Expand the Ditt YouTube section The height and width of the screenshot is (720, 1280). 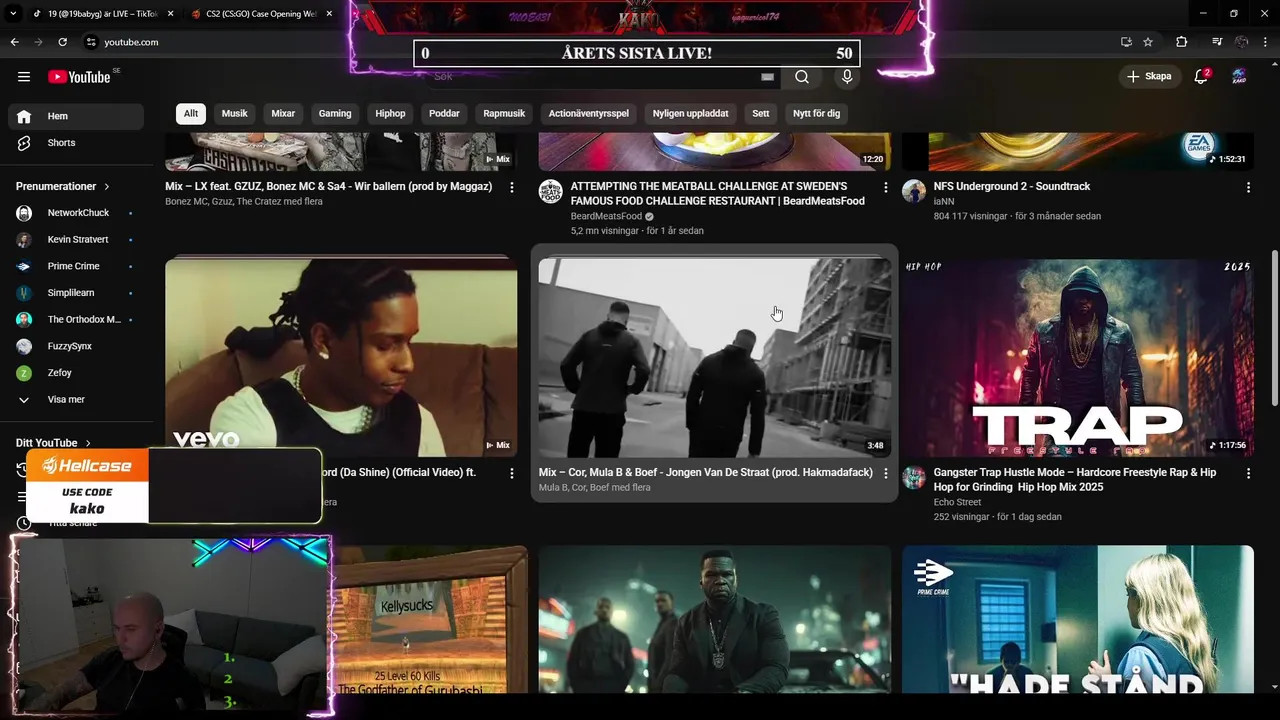53,442
